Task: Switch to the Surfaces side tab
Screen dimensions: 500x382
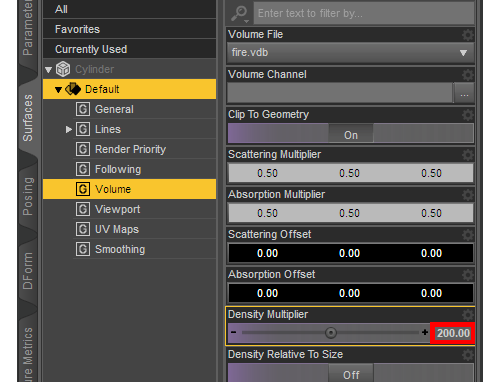Action: coord(28,118)
